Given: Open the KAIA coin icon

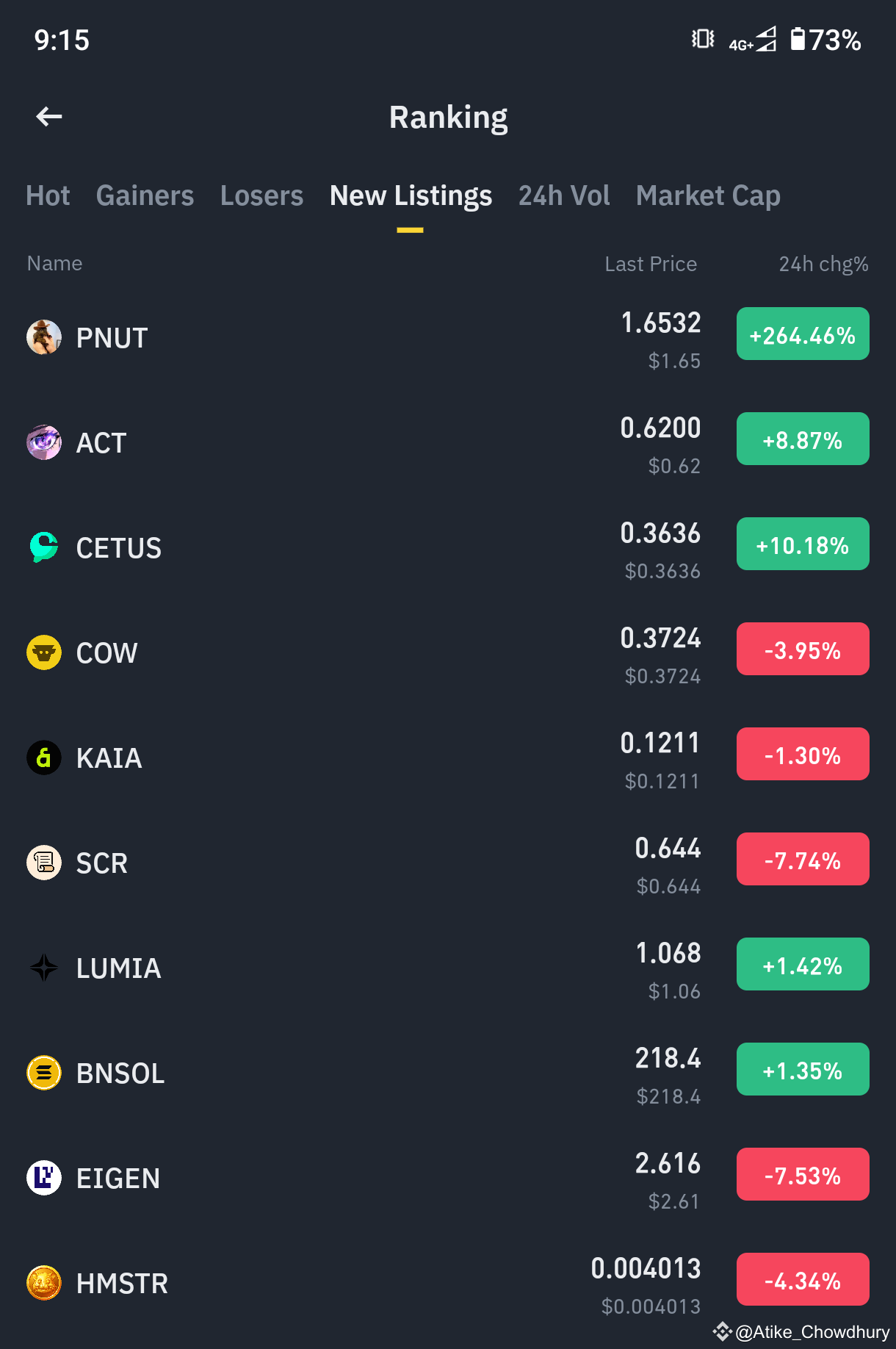Looking at the screenshot, I should point(44,758).
